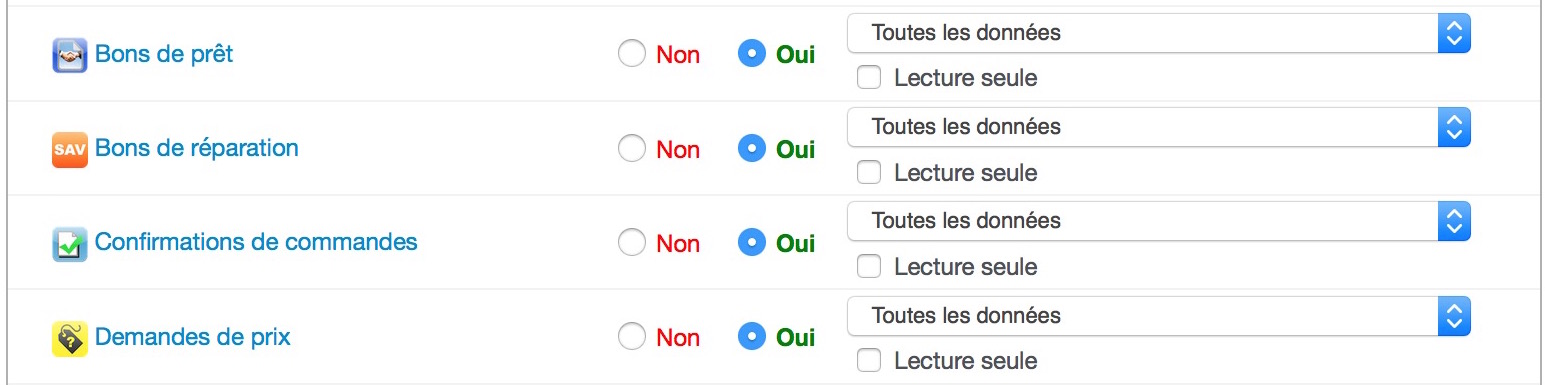The image size is (1545, 385).
Task: Select Oui for Confirmations de commandes
Action: point(751,243)
